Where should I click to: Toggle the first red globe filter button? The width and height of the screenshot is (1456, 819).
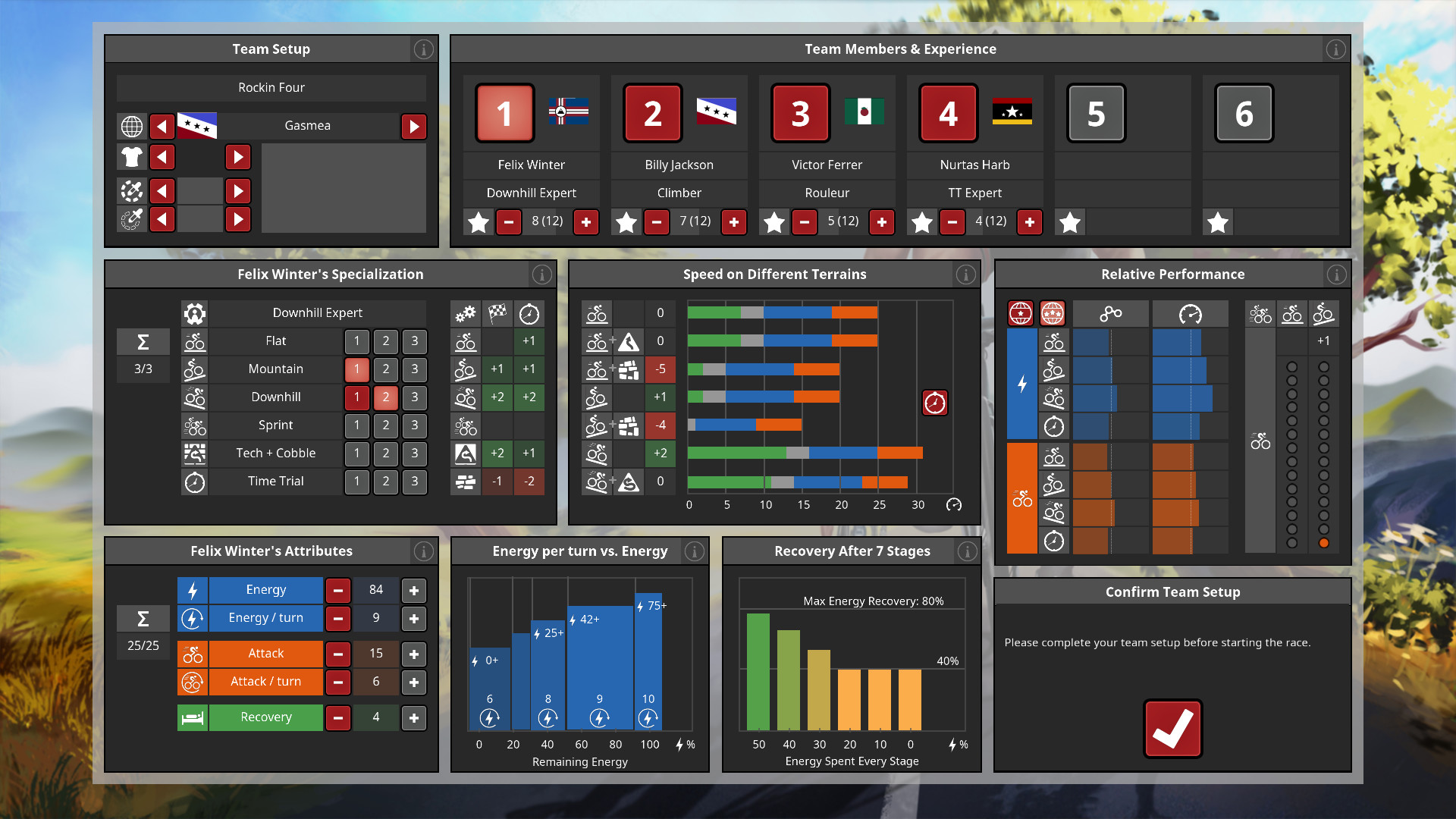pyautogui.click(x=1021, y=313)
